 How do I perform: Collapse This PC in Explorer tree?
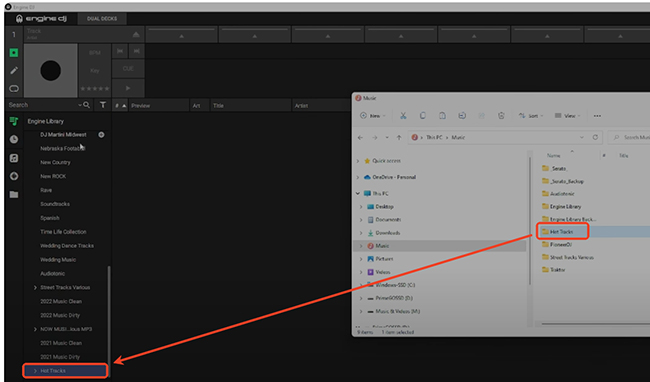[358, 193]
